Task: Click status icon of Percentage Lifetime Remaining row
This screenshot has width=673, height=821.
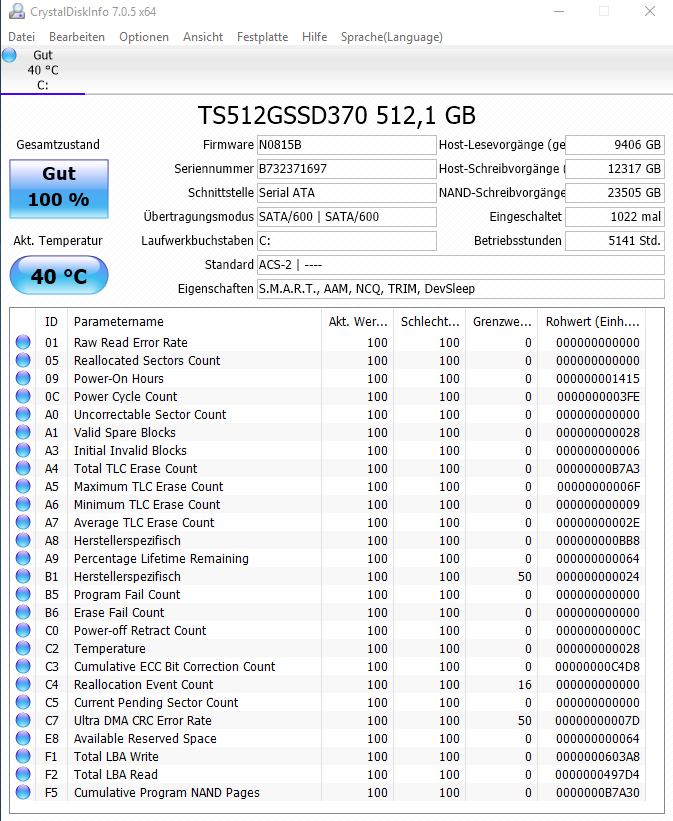Action: [x=23, y=558]
